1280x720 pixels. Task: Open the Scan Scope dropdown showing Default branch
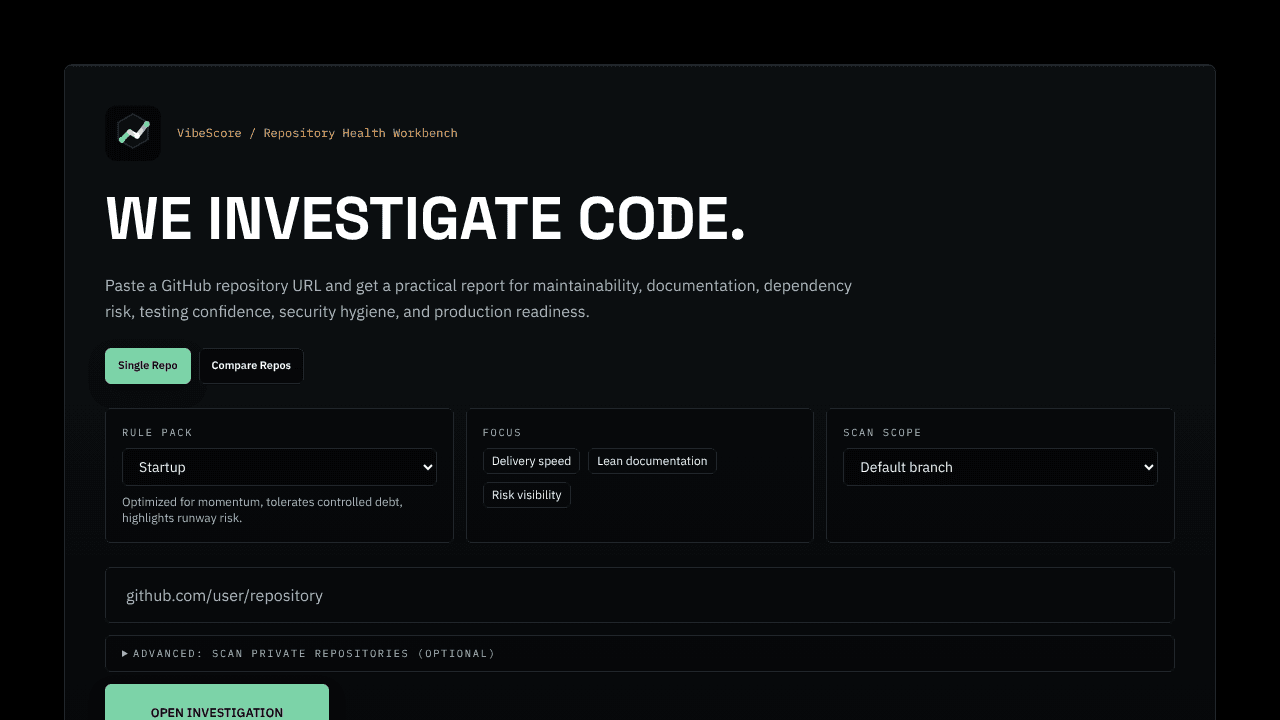tap(1000, 467)
